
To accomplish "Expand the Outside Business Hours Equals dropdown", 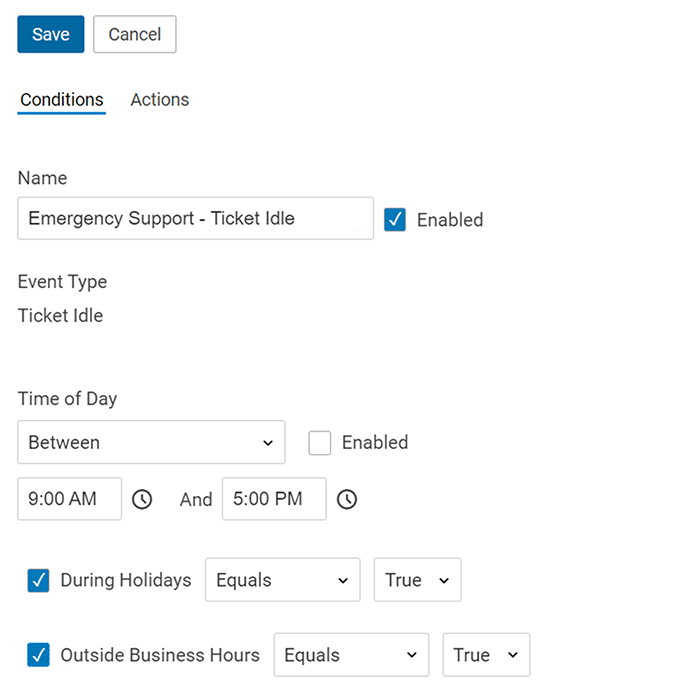I will [x=351, y=654].
